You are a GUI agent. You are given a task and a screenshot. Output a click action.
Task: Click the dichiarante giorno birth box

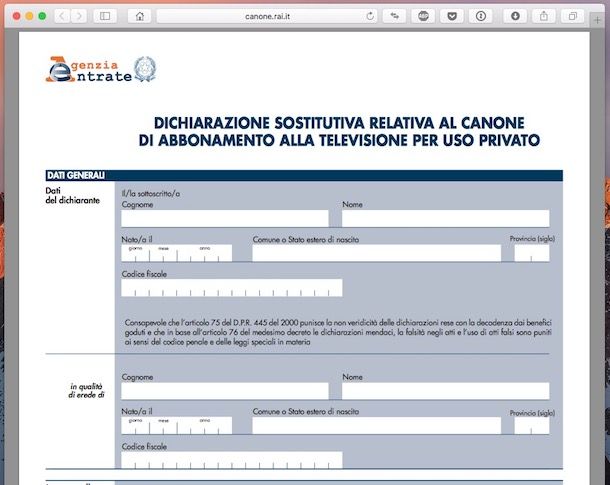(x=135, y=253)
